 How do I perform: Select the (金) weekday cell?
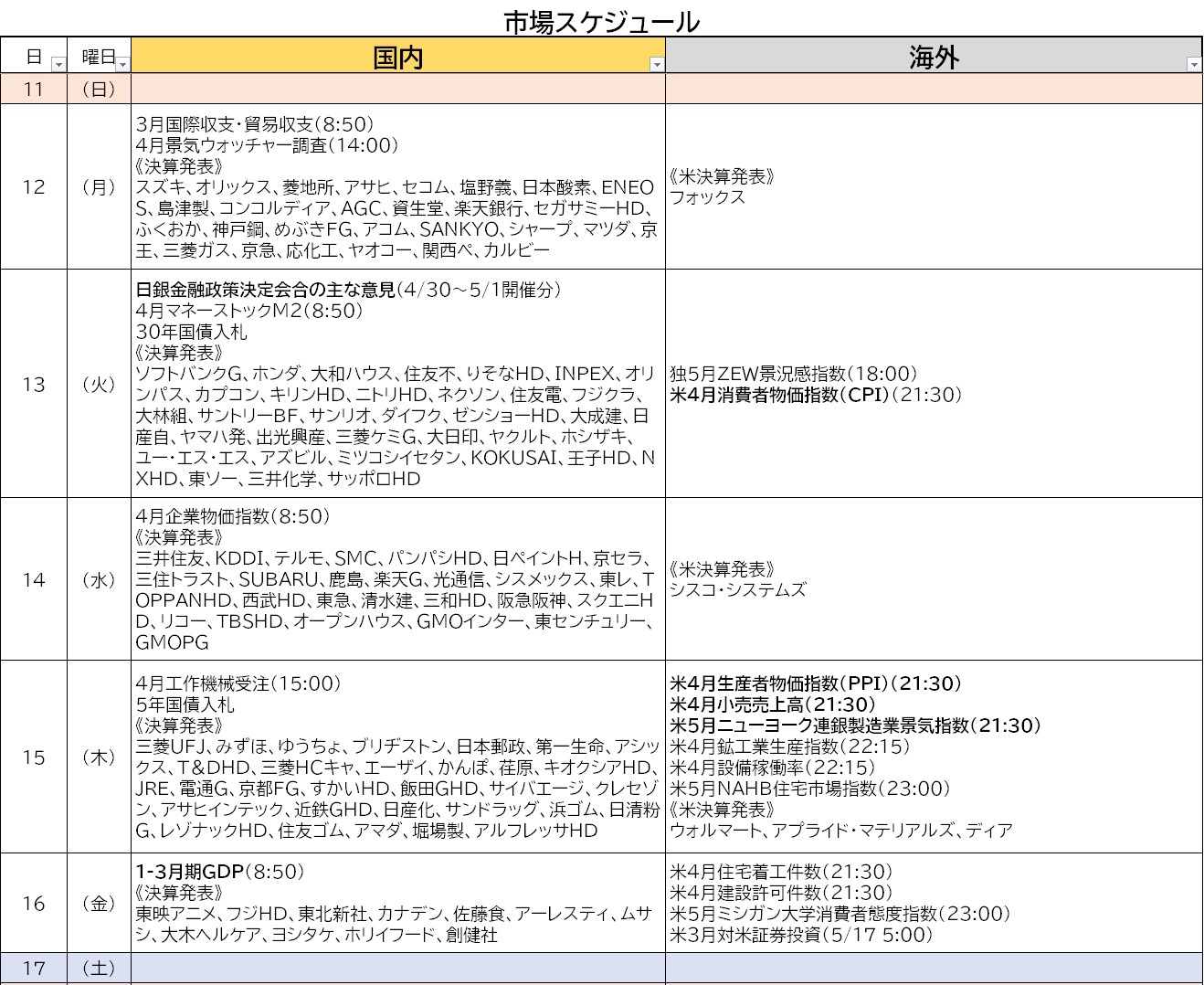[99, 903]
